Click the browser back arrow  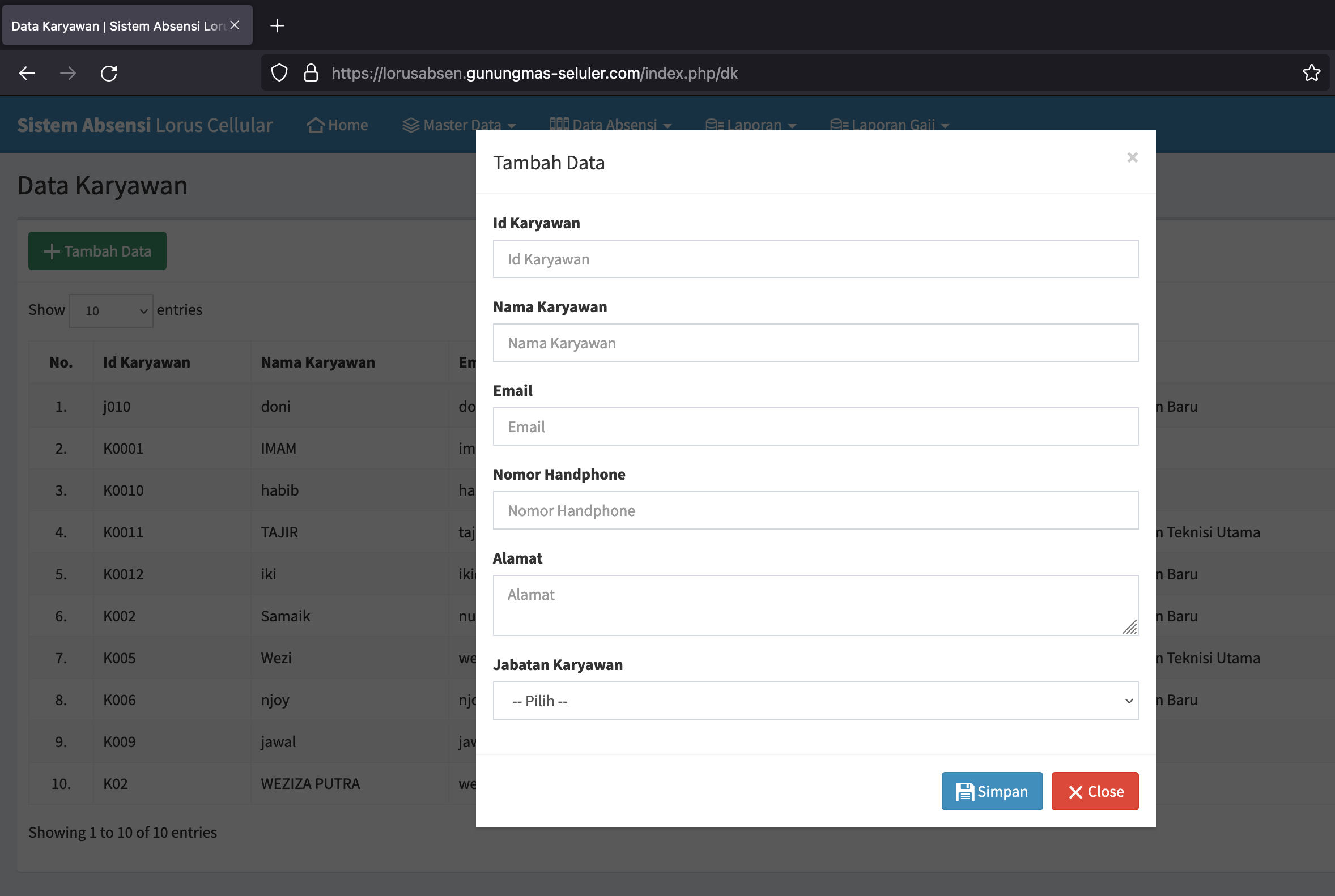point(27,73)
